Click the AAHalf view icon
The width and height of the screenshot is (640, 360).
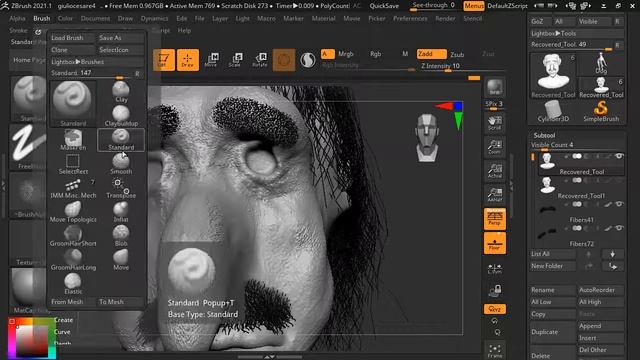(x=495, y=195)
